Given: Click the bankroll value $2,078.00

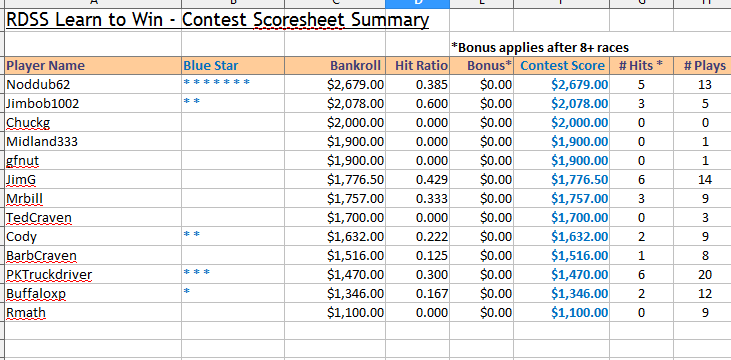Looking at the screenshot, I should (x=335, y=104).
